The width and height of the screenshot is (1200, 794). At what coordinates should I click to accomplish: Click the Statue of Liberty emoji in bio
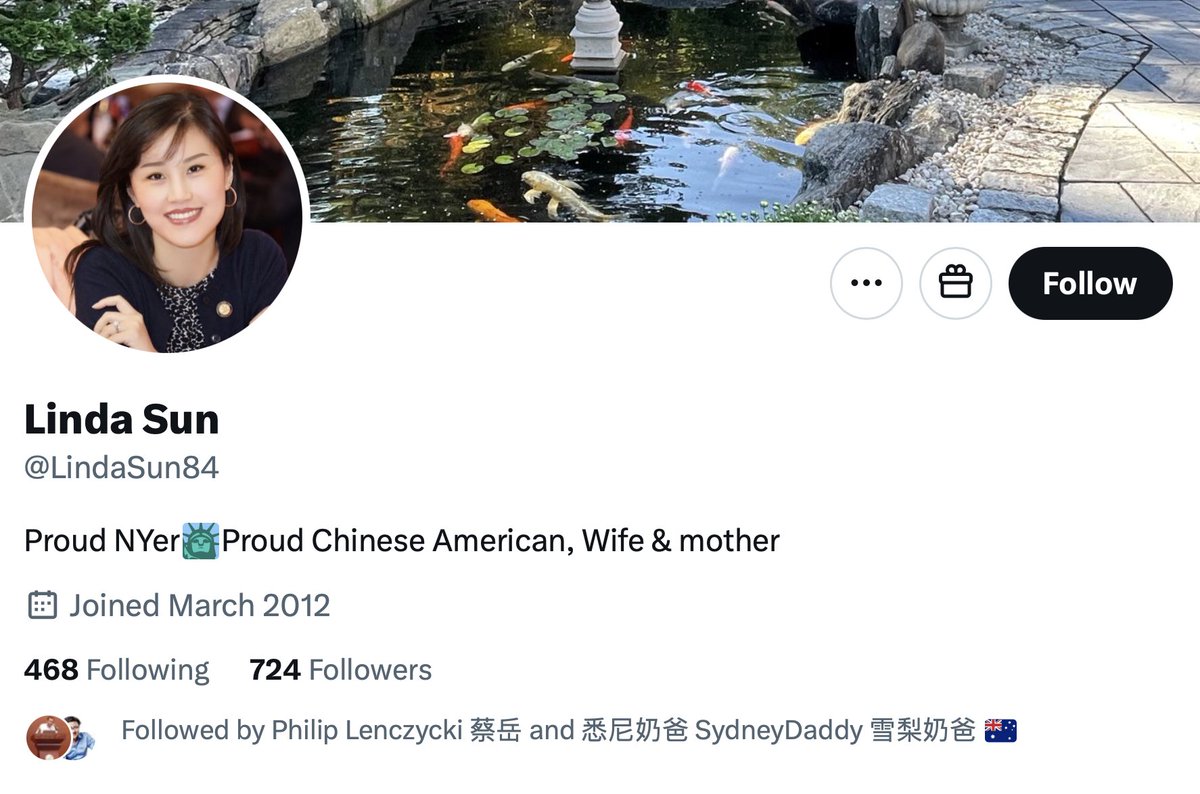tap(200, 541)
